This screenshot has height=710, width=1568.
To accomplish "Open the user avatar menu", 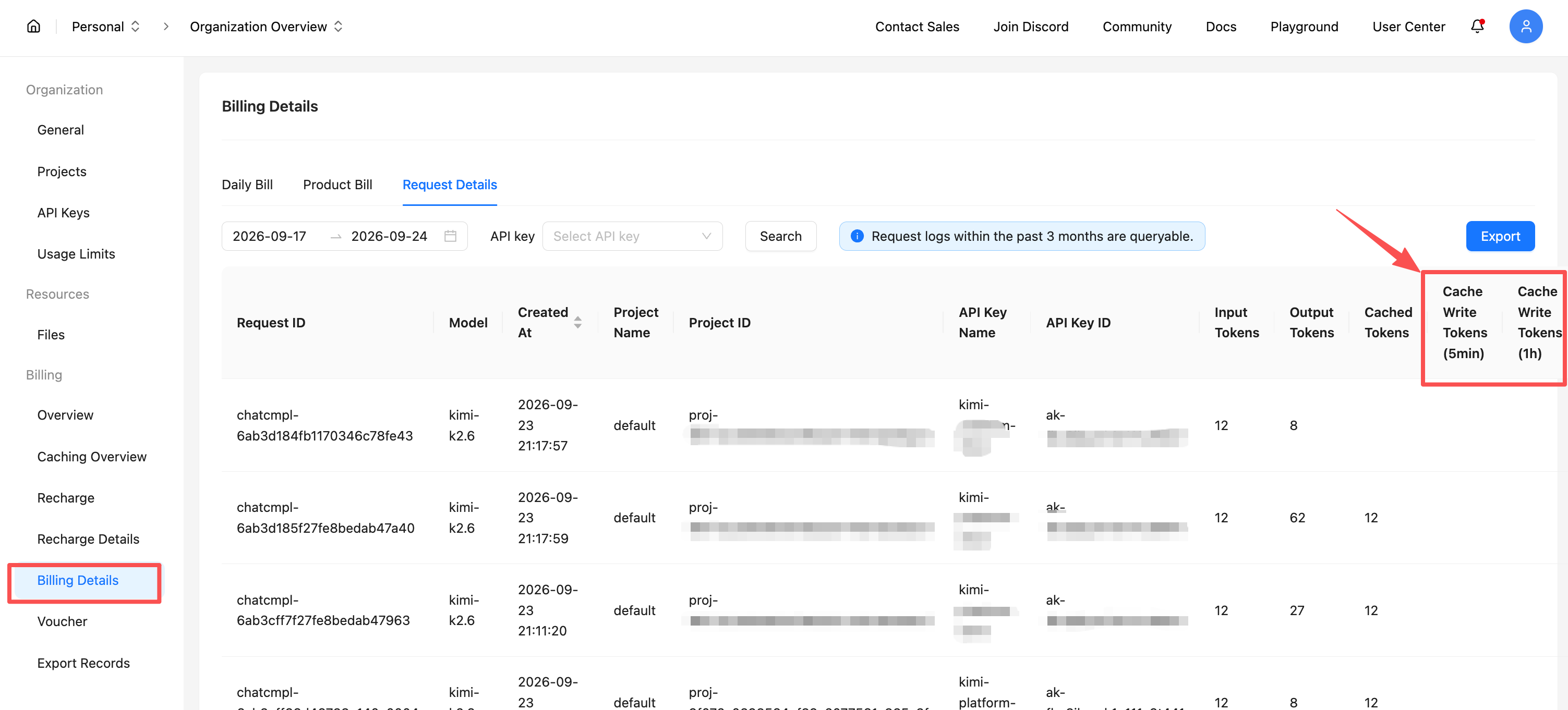I will 1525,26.
